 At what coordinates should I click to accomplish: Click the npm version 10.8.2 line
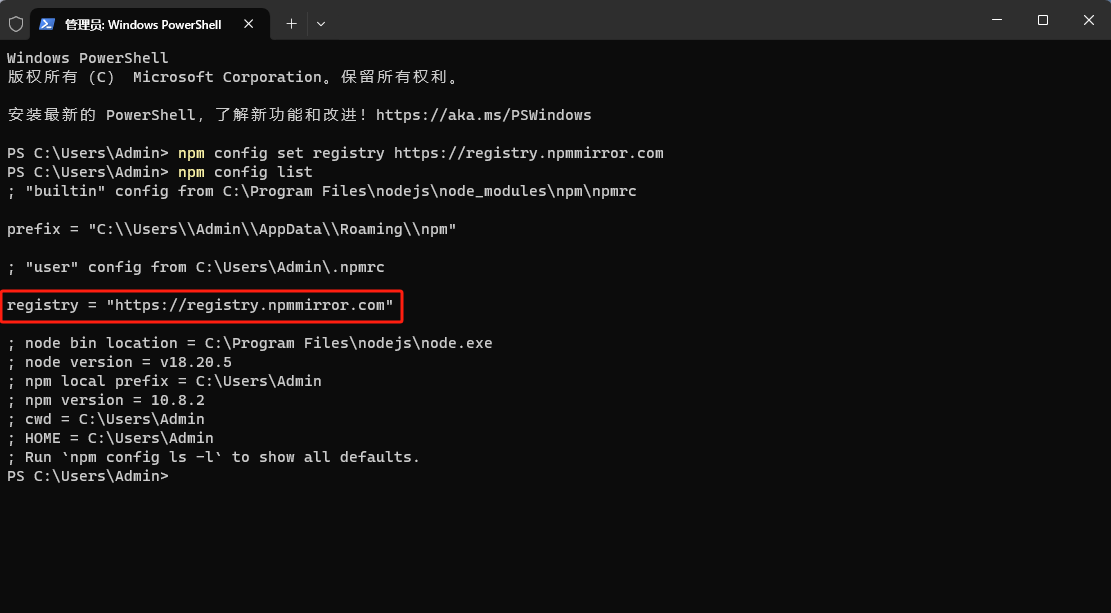pyautogui.click(x=106, y=400)
